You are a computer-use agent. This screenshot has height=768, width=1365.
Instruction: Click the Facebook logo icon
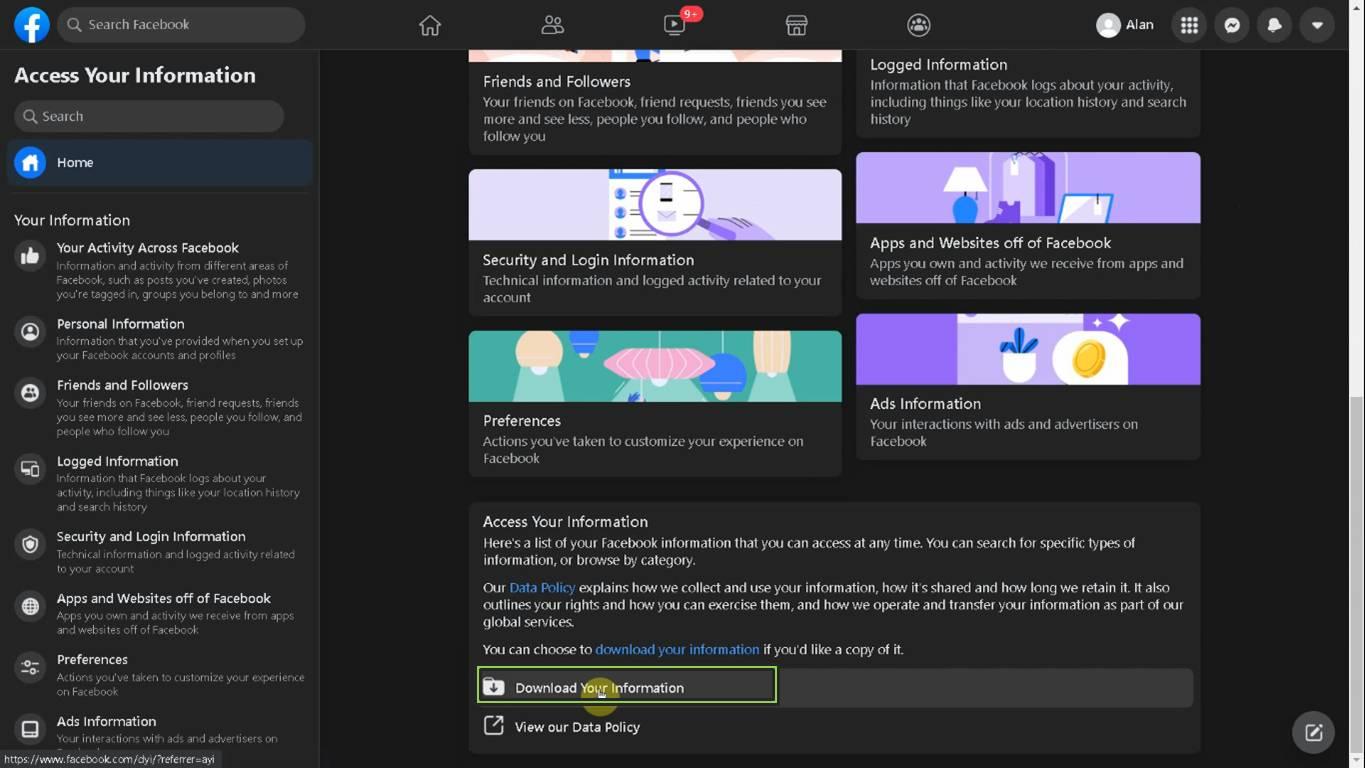(x=32, y=25)
